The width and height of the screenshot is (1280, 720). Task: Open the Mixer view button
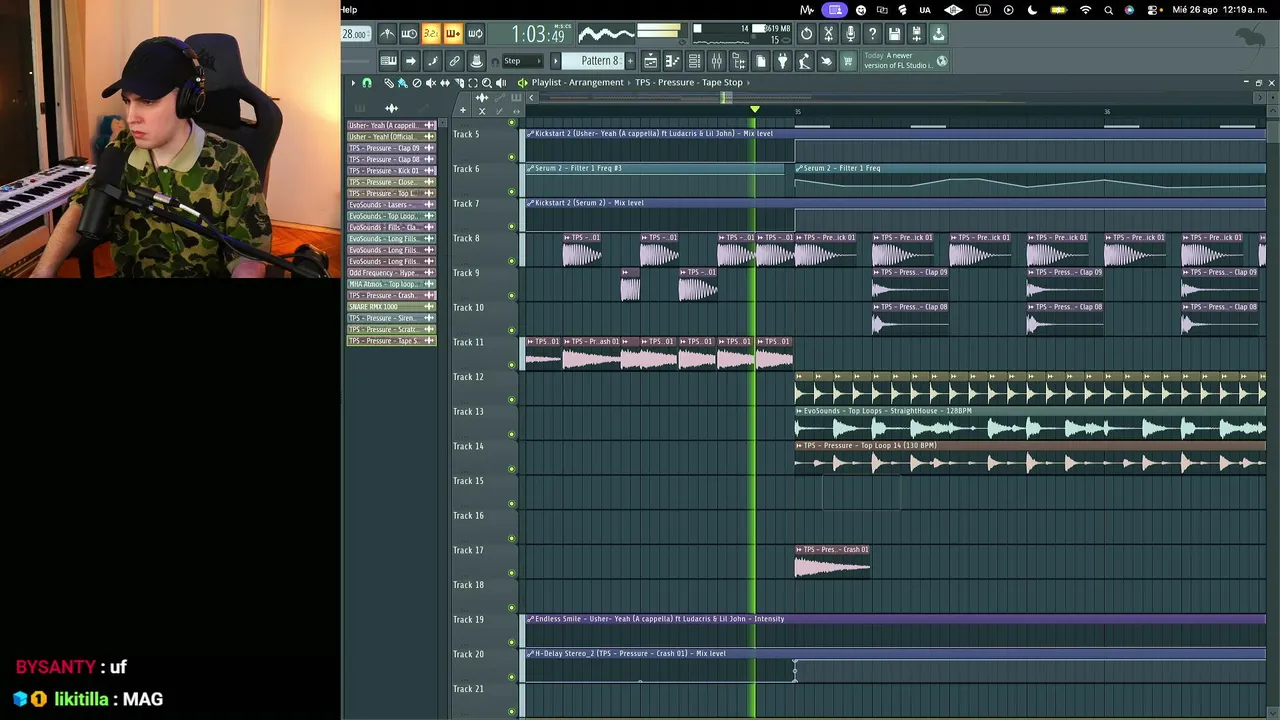pos(716,62)
